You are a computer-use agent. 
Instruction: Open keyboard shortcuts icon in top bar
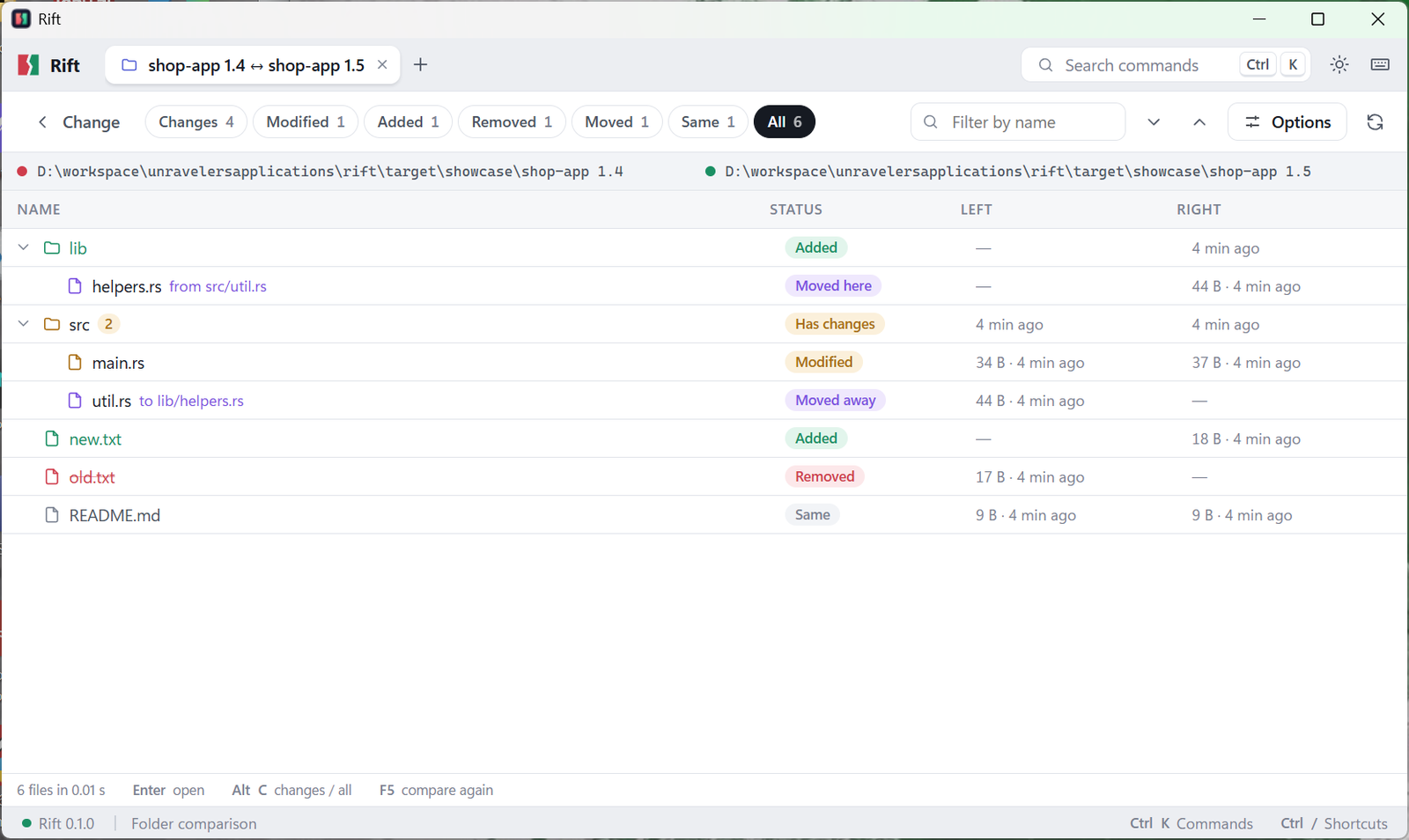click(1380, 64)
